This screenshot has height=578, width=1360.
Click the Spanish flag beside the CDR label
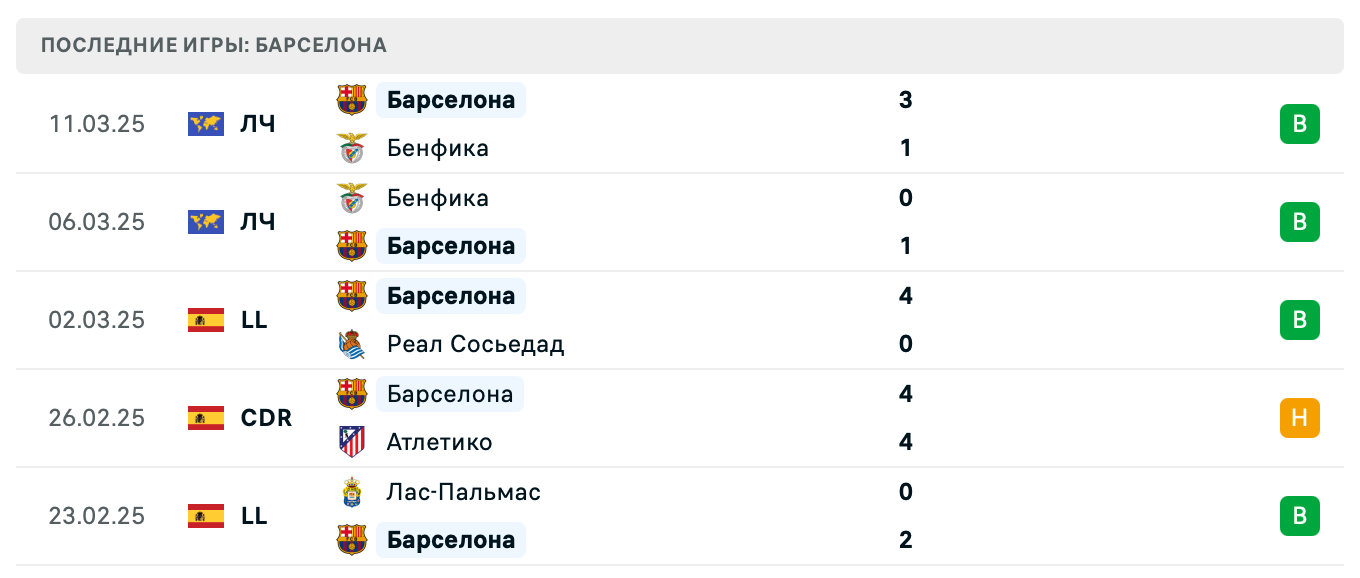204,418
